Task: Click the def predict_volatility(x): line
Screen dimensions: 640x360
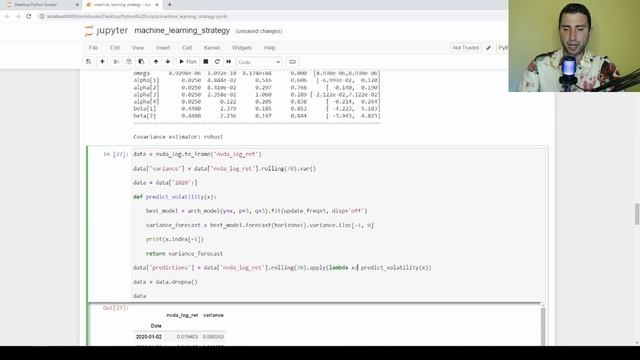Action: 175,197
